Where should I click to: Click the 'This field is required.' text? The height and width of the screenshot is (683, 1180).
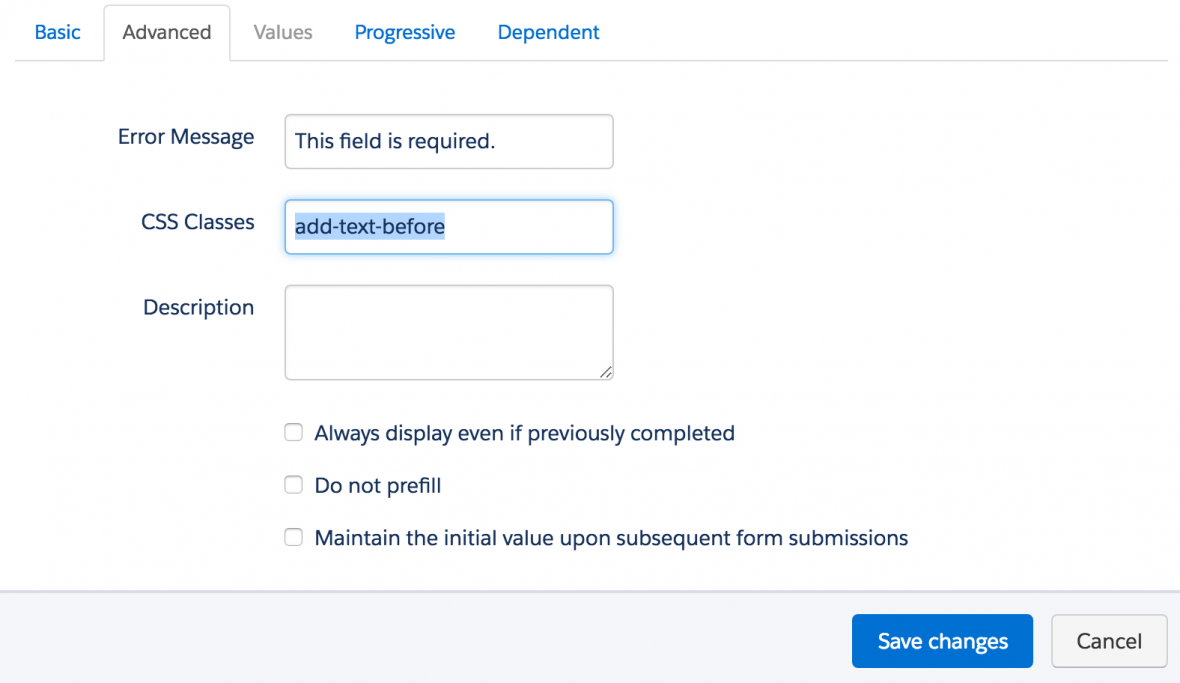pos(397,141)
